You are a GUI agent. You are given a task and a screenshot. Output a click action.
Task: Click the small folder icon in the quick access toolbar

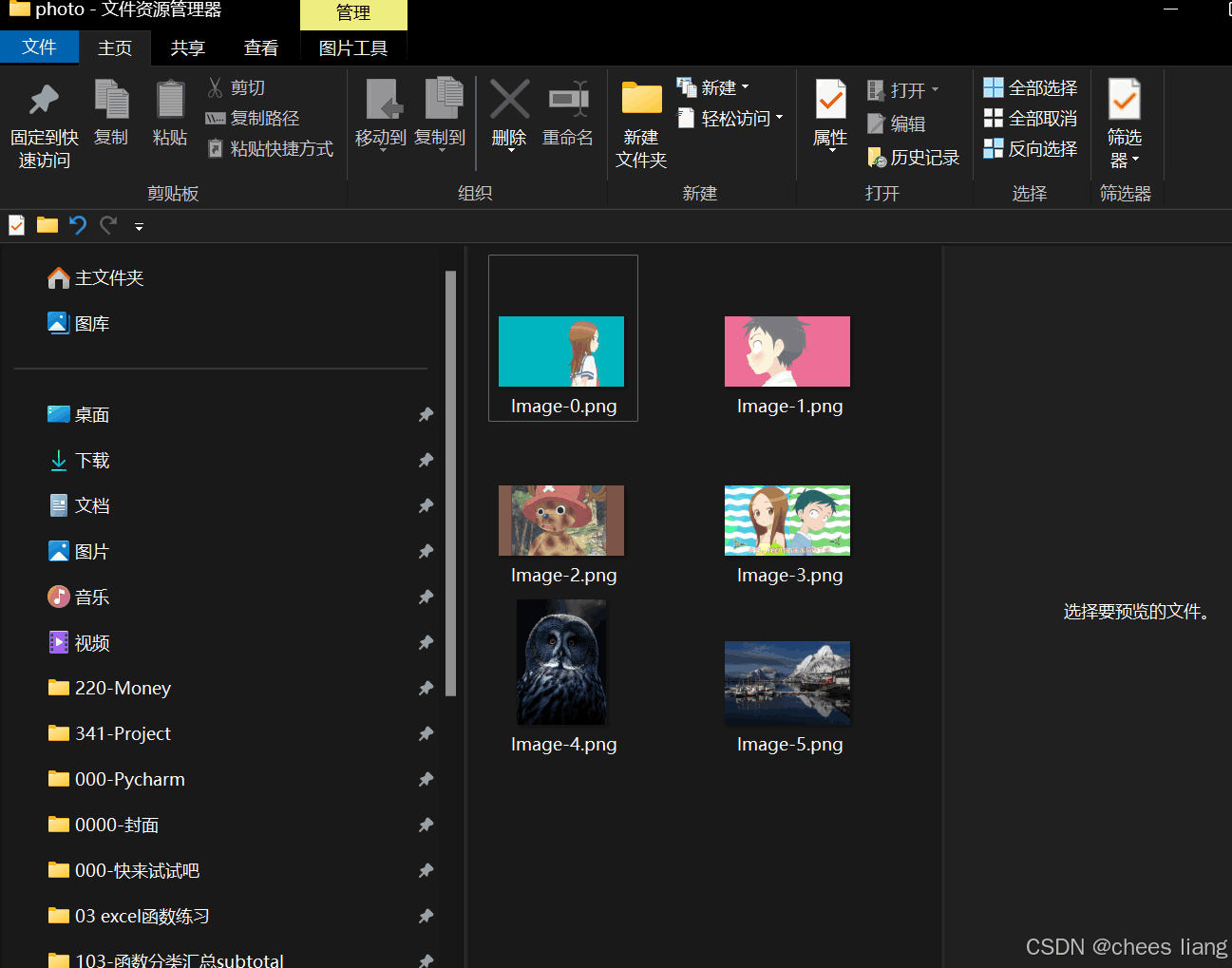pos(47,225)
